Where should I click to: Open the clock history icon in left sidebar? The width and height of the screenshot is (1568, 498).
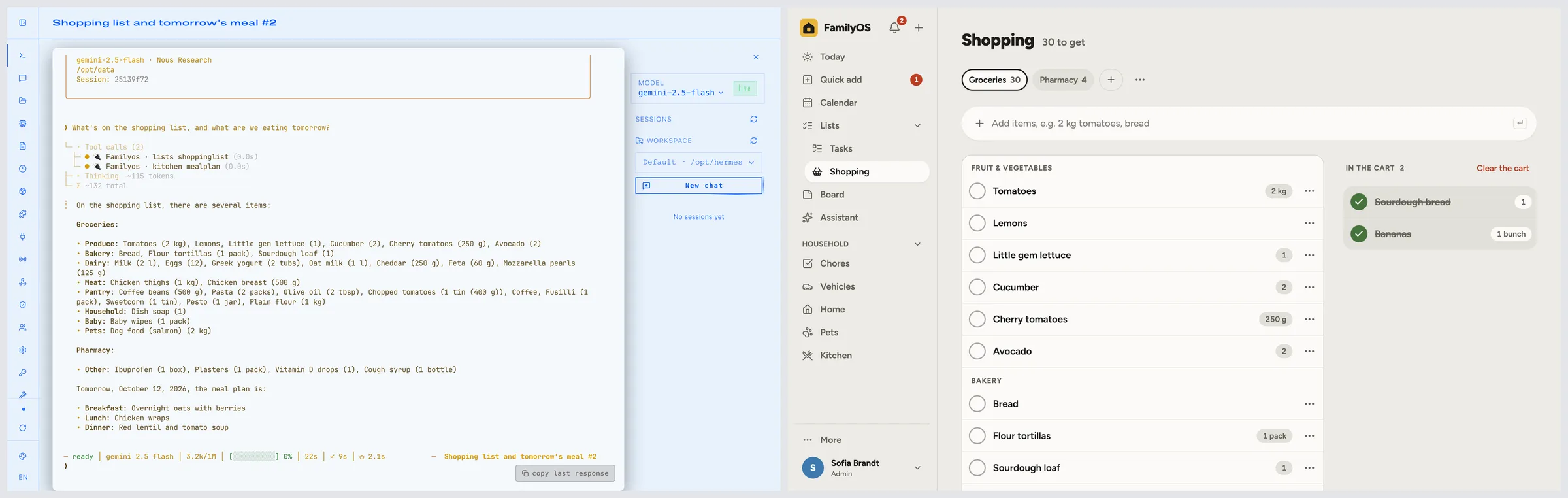[x=23, y=169]
